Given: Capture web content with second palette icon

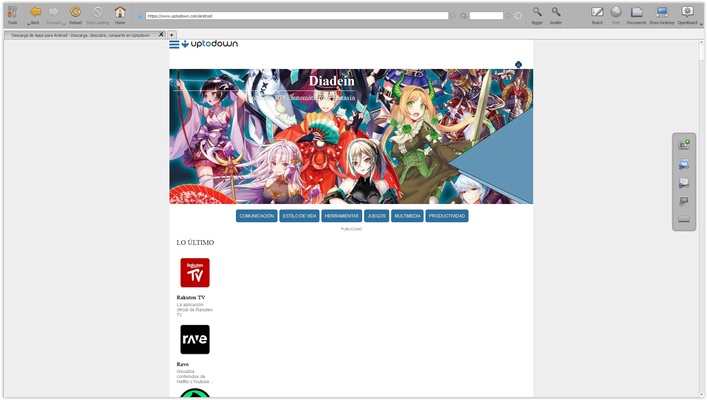Looking at the screenshot, I should coord(684,164).
